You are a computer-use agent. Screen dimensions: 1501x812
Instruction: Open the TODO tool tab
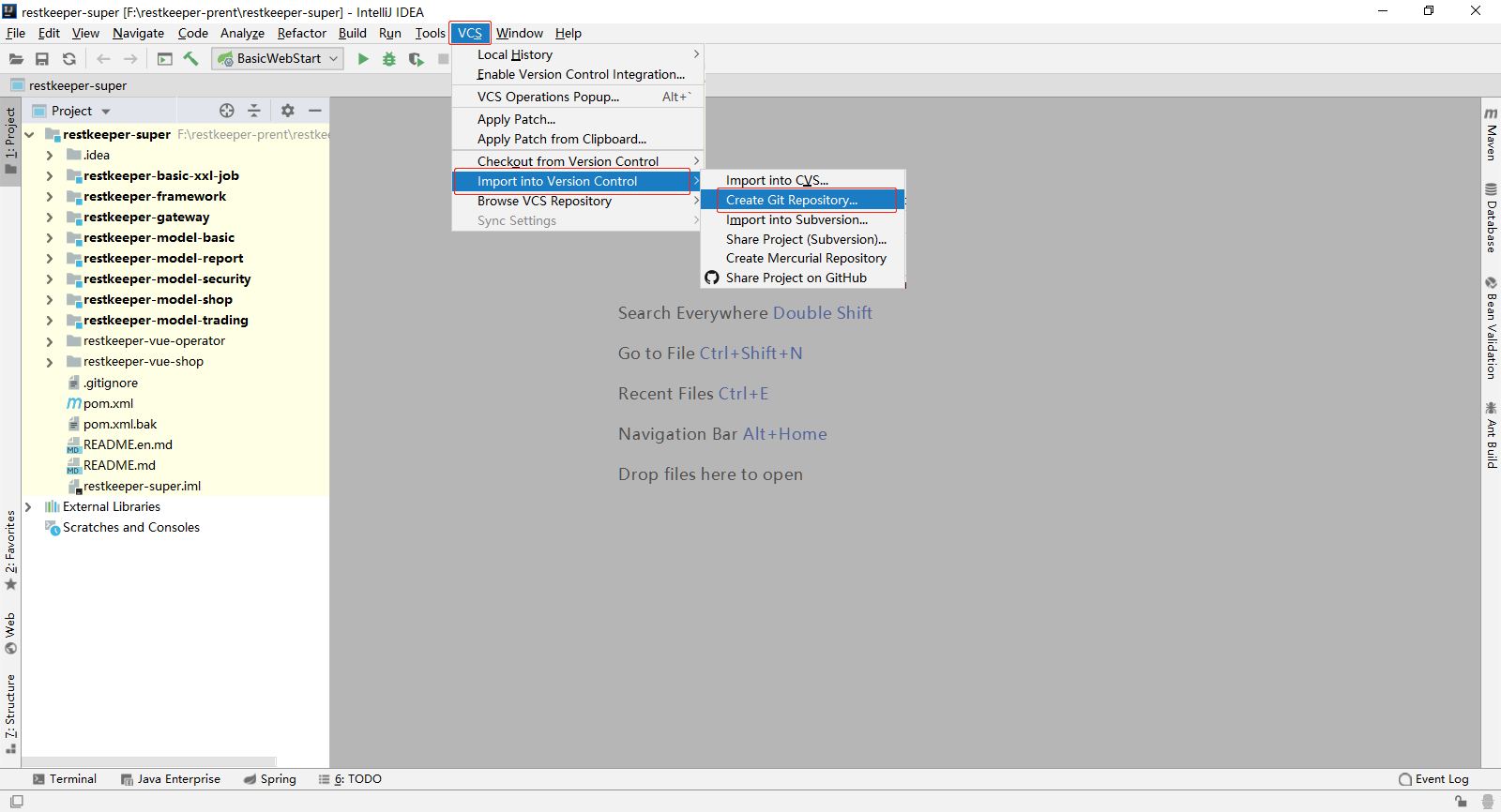pyautogui.click(x=350, y=779)
